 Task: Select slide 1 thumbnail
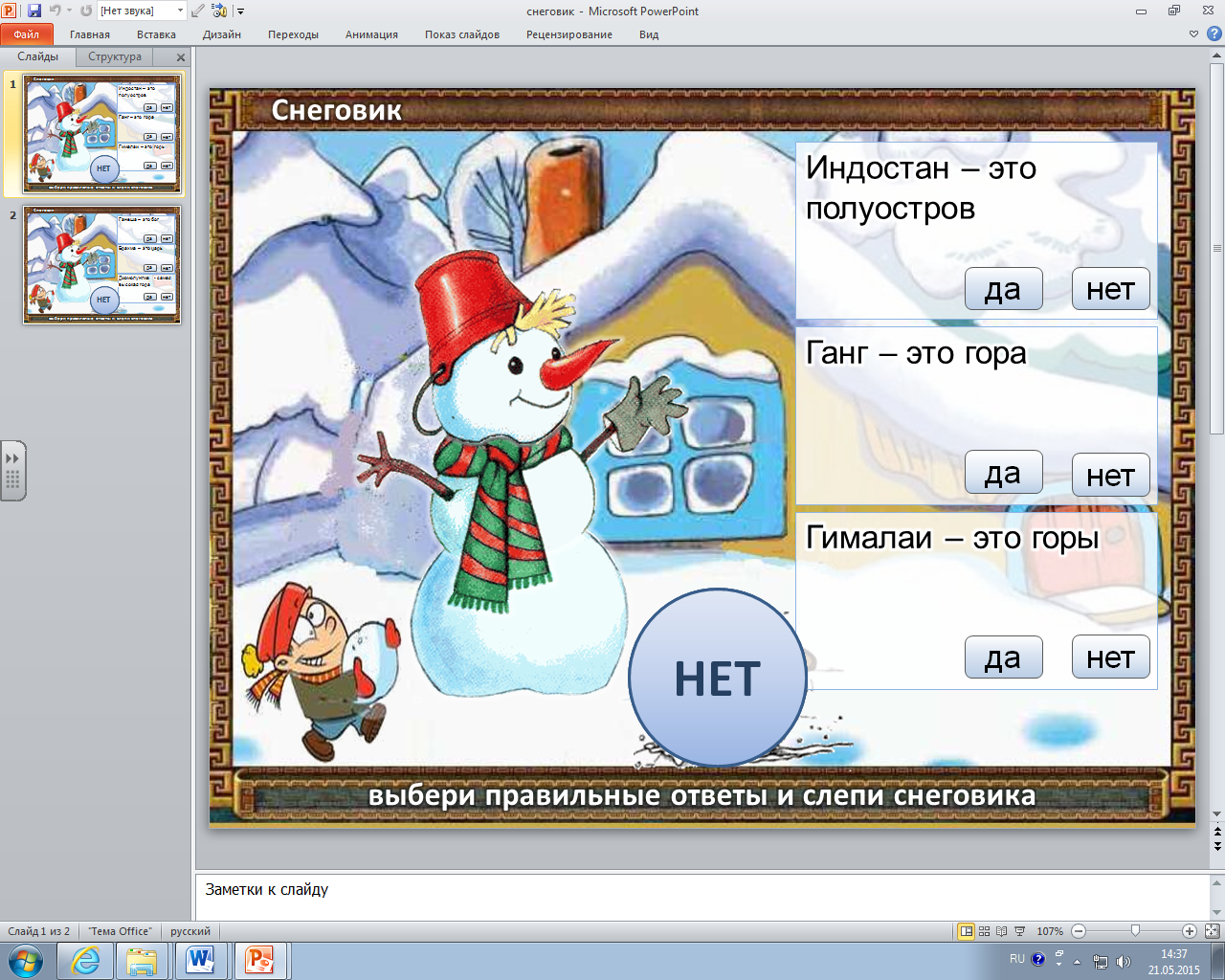(102, 134)
